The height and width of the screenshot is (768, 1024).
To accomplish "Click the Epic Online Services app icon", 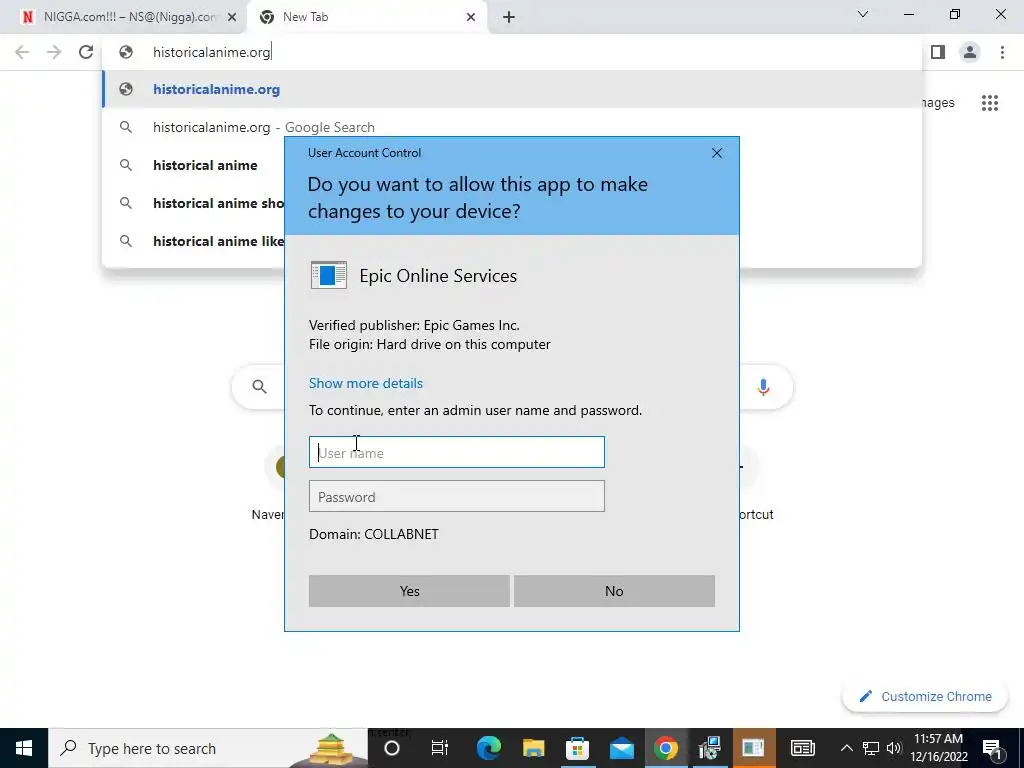I will tap(328, 275).
